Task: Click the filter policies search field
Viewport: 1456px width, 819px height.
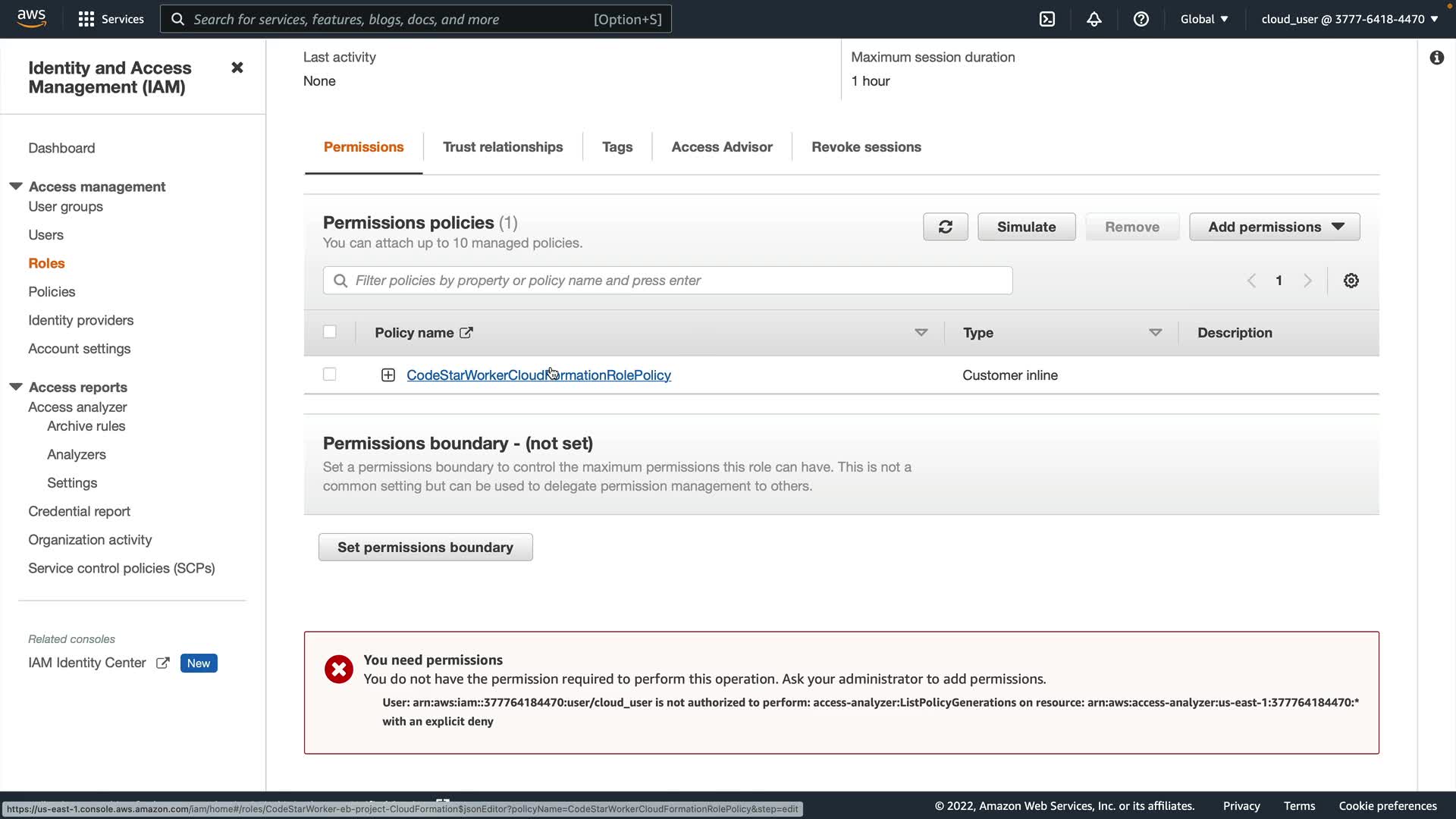Action: click(667, 281)
